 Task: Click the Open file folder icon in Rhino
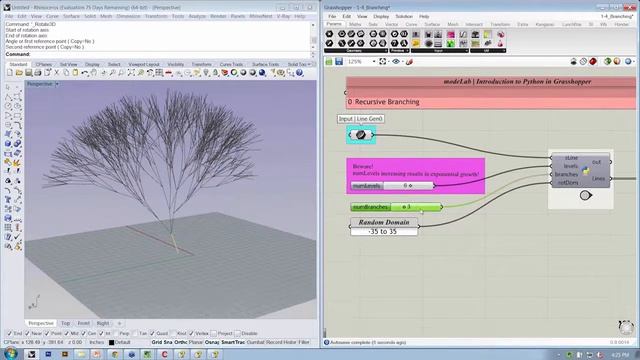[19, 73]
